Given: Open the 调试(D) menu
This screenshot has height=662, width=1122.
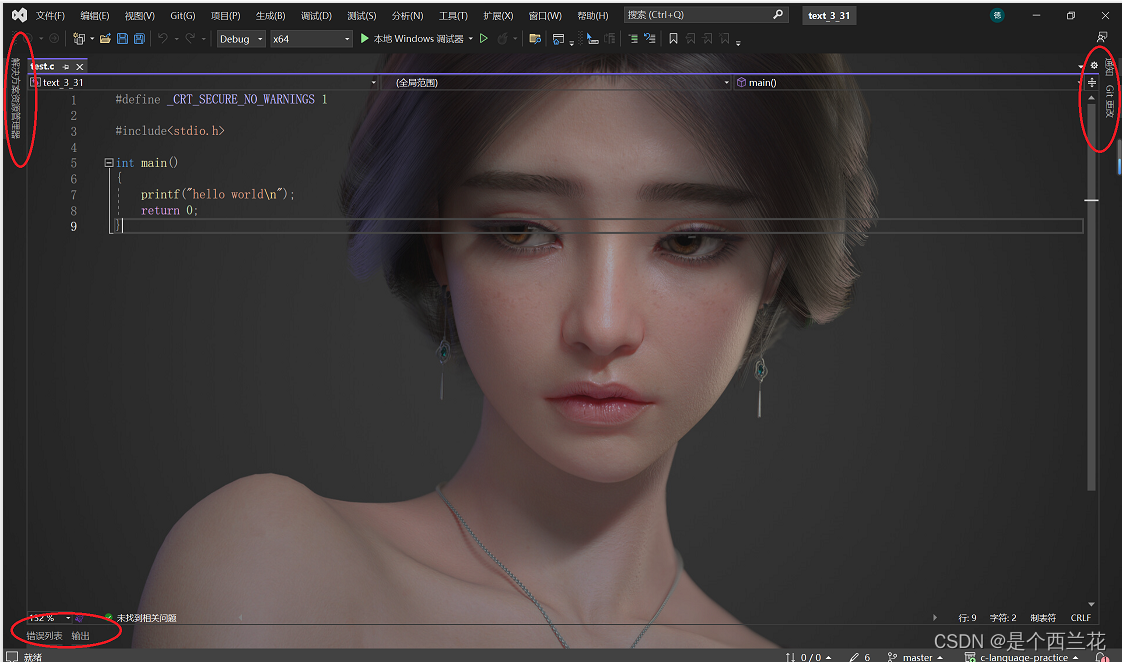Looking at the screenshot, I should [316, 15].
